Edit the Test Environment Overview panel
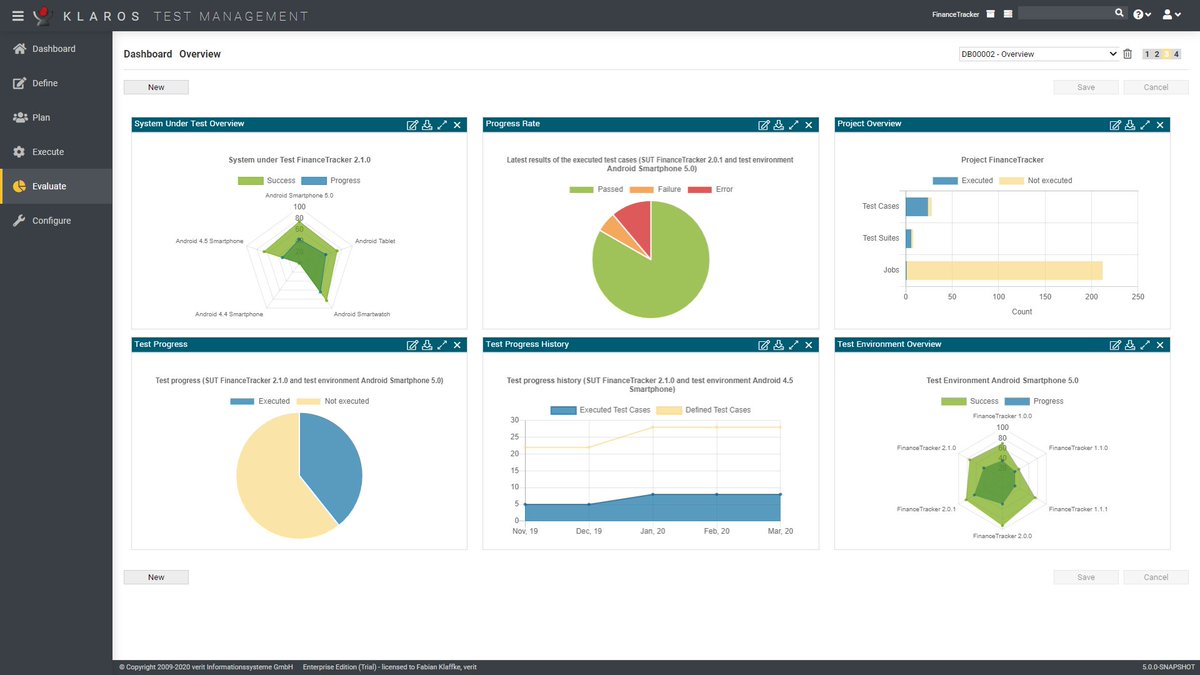Screen dimensions: 1200x675 pyautogui.click(x=1115, y=345)
